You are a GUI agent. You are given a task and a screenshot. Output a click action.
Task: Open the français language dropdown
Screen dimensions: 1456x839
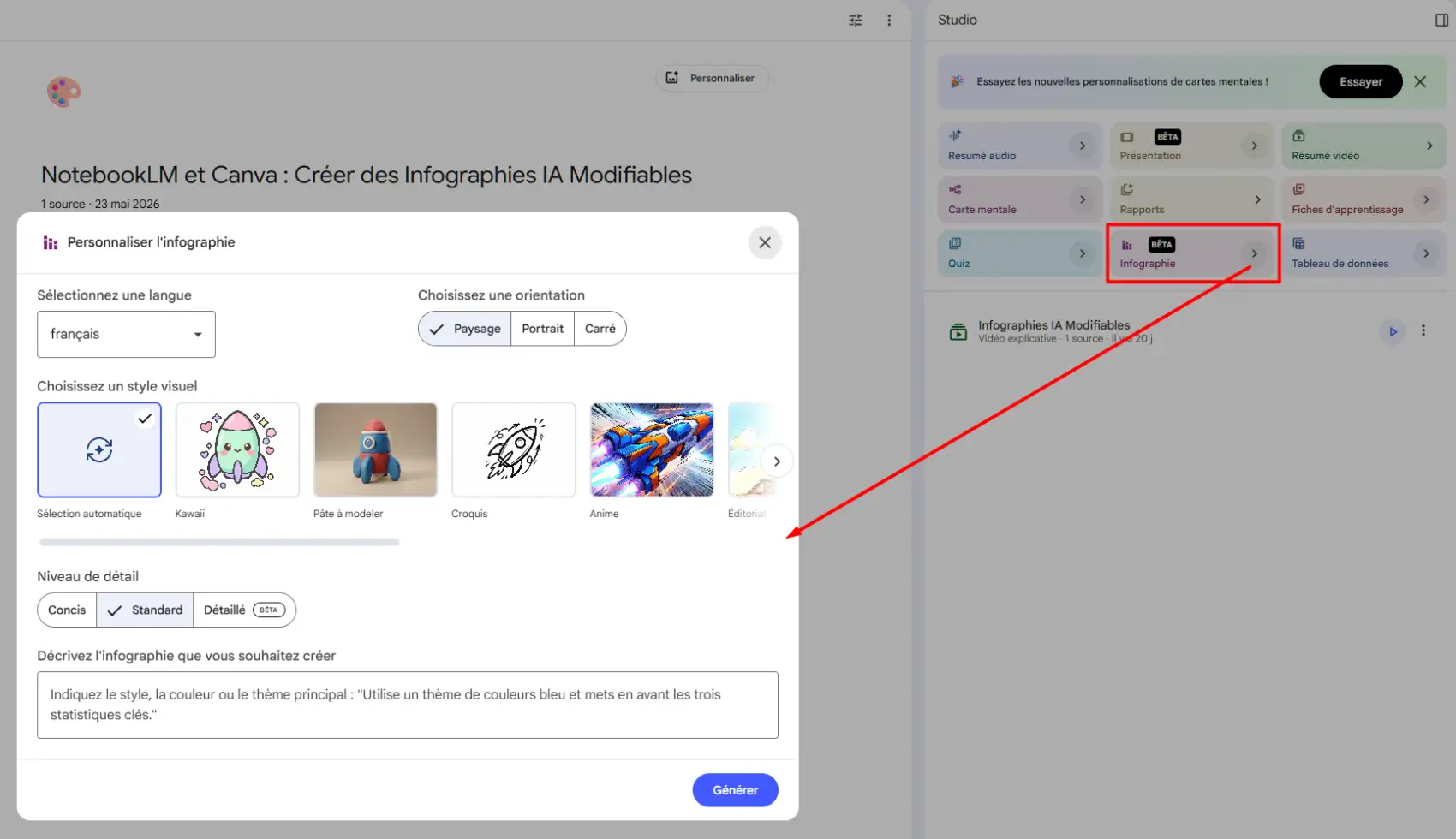126,334
